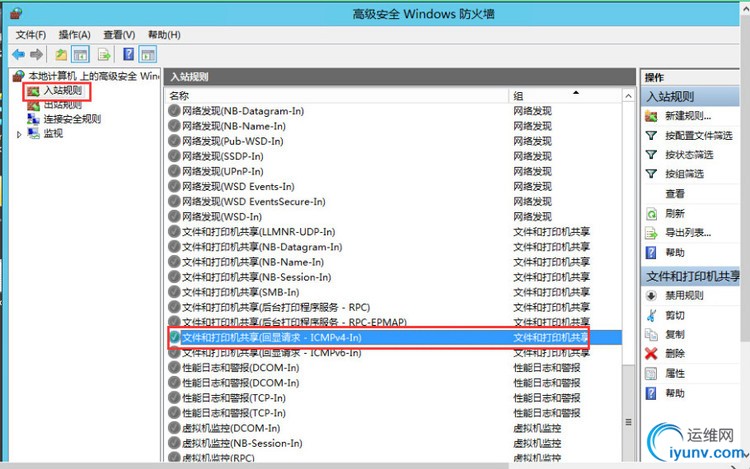Click the up one level folder icon
The height and width of the screenshot is (469, 750).
(x=61, y=55)
